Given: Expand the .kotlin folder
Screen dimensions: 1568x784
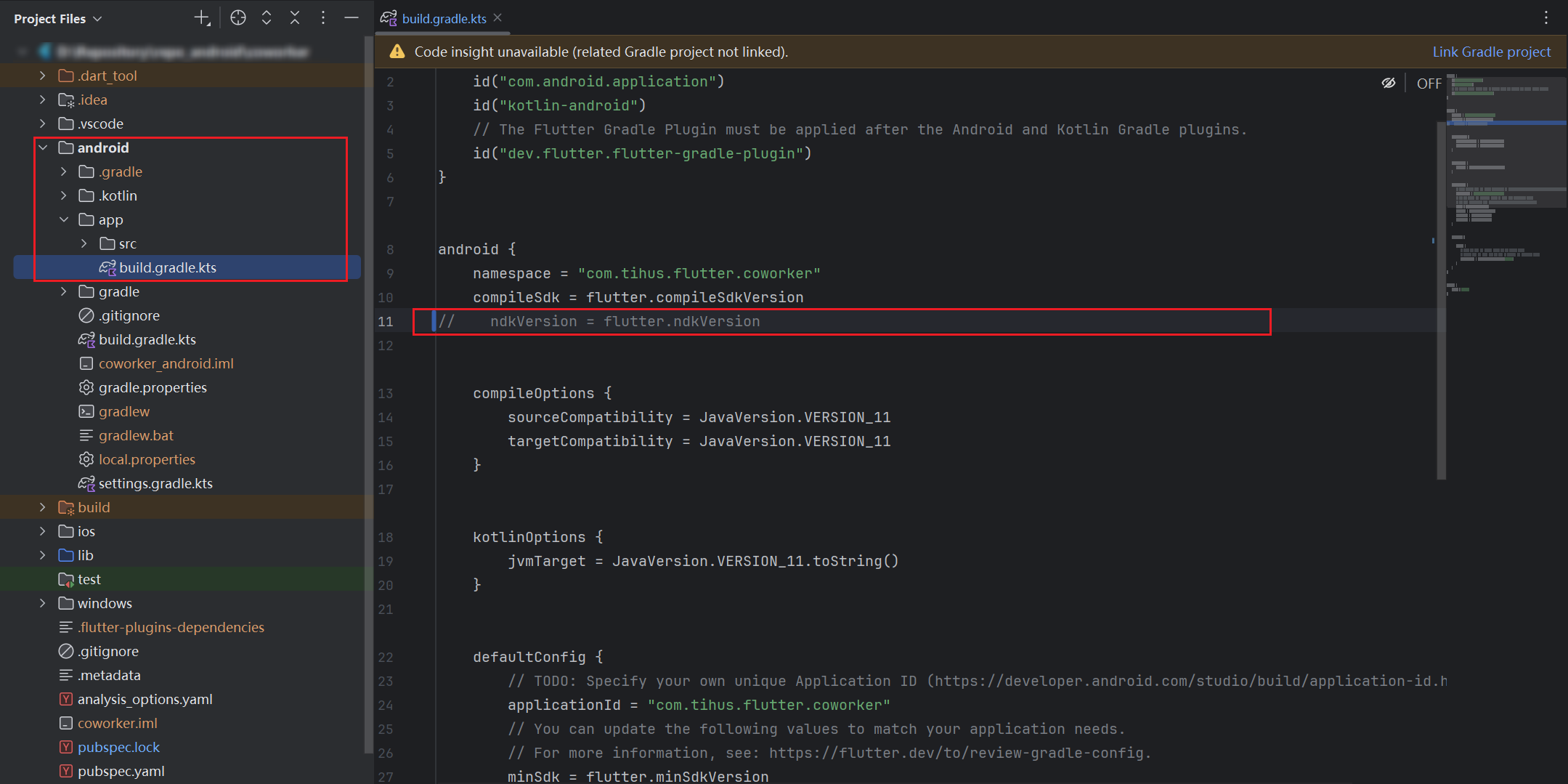Looking at the screenshot, I should 63,195.
